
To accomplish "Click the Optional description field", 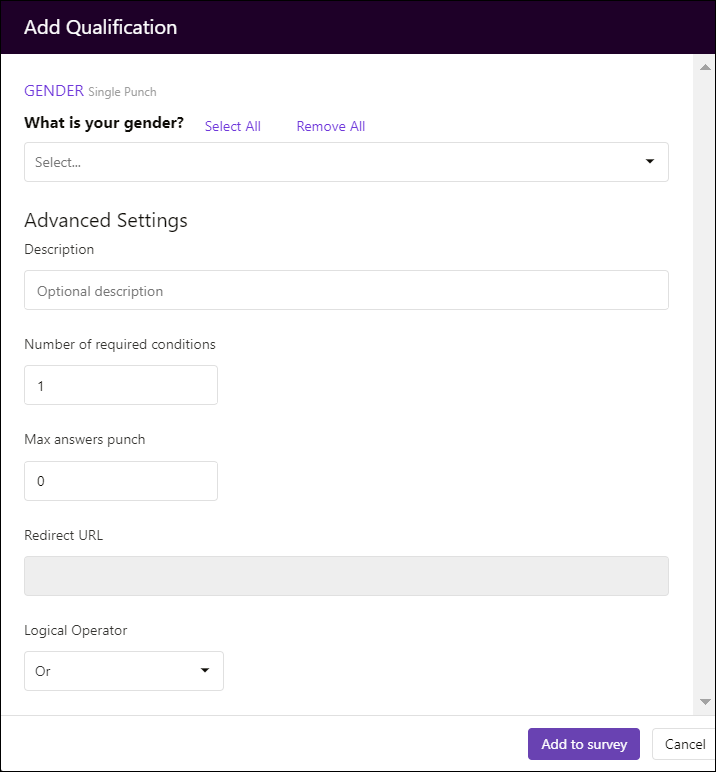I will click(346, 290).
